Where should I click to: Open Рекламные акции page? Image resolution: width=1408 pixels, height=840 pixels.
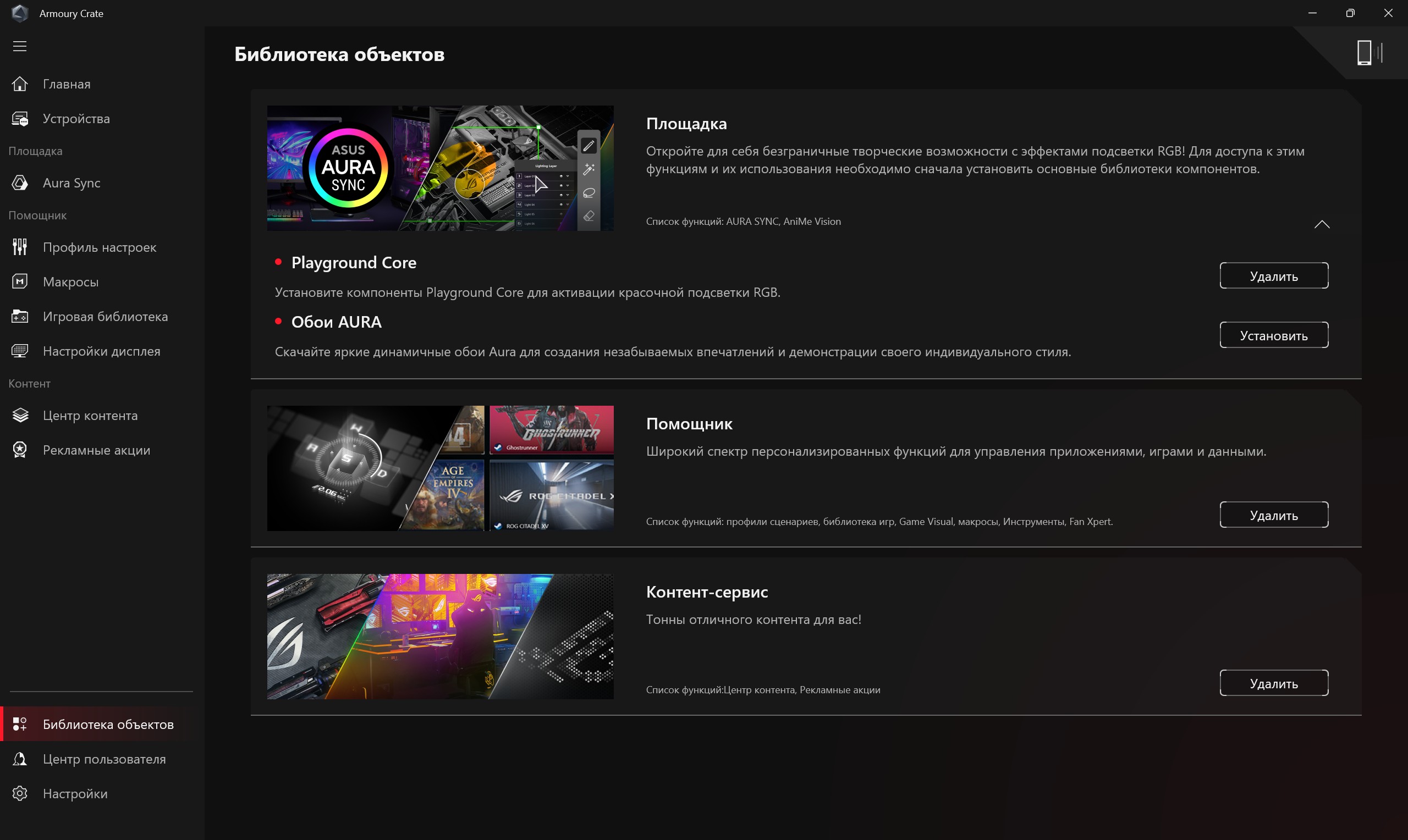[x=102, y=450]
